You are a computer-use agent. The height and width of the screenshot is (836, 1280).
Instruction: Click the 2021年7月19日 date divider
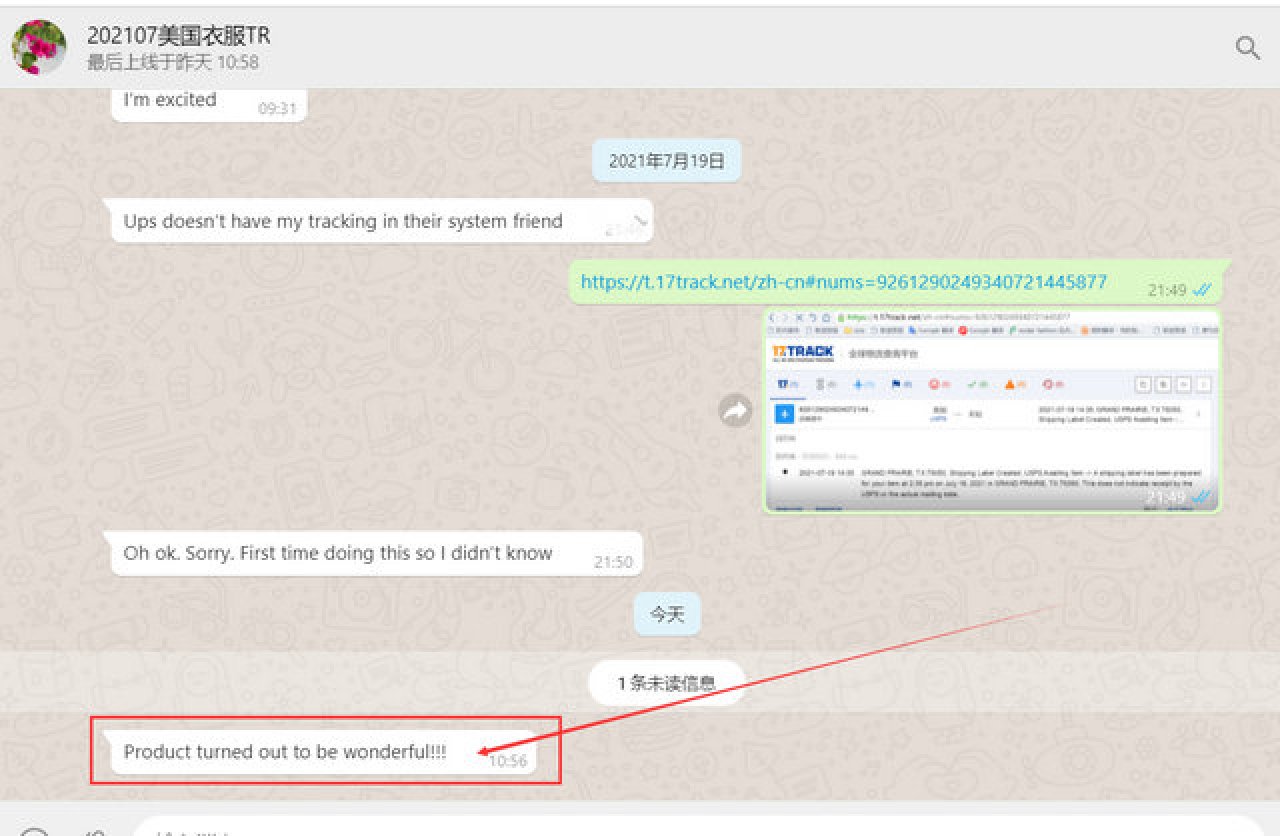(x=666, y=160)
